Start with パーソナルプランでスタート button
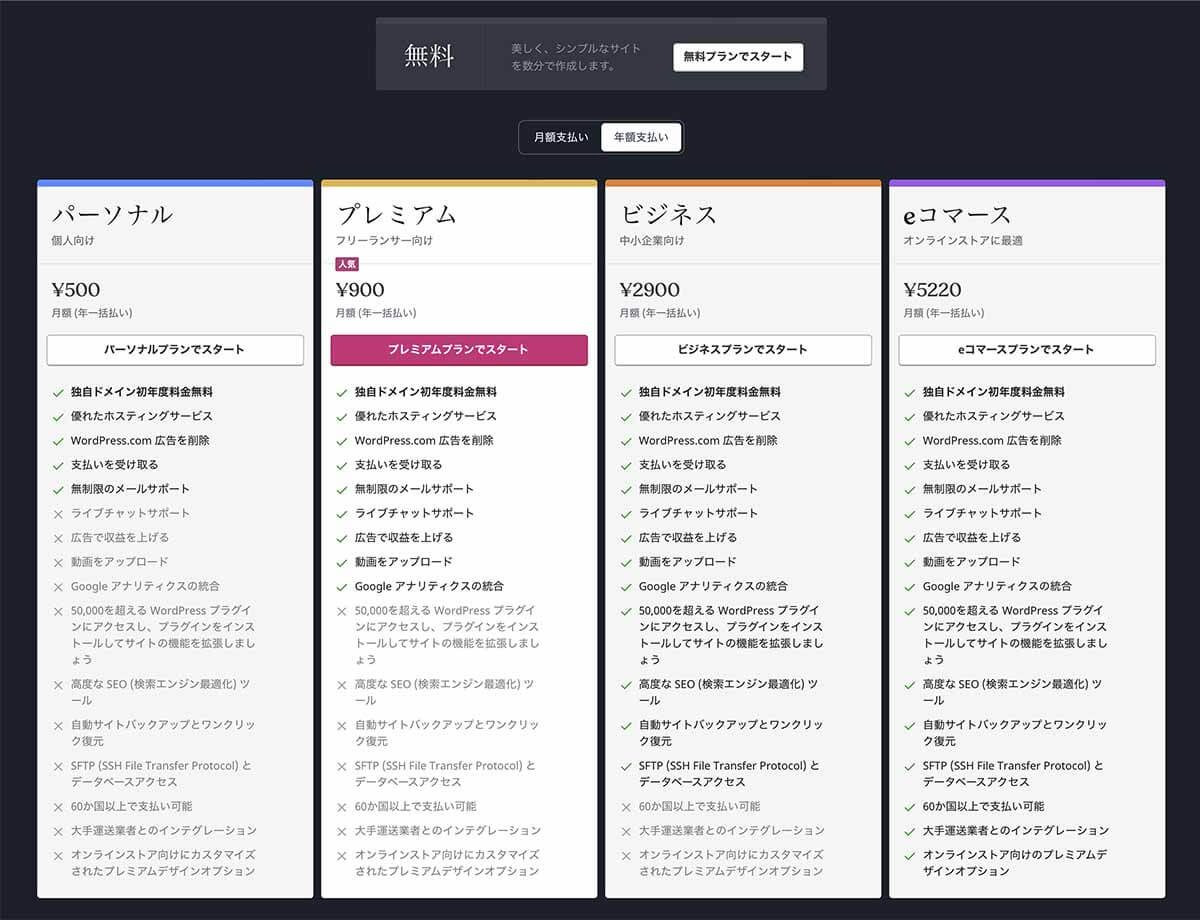Image resolution: width=1200 pixels, height=920 pixels. click(175, 350)
